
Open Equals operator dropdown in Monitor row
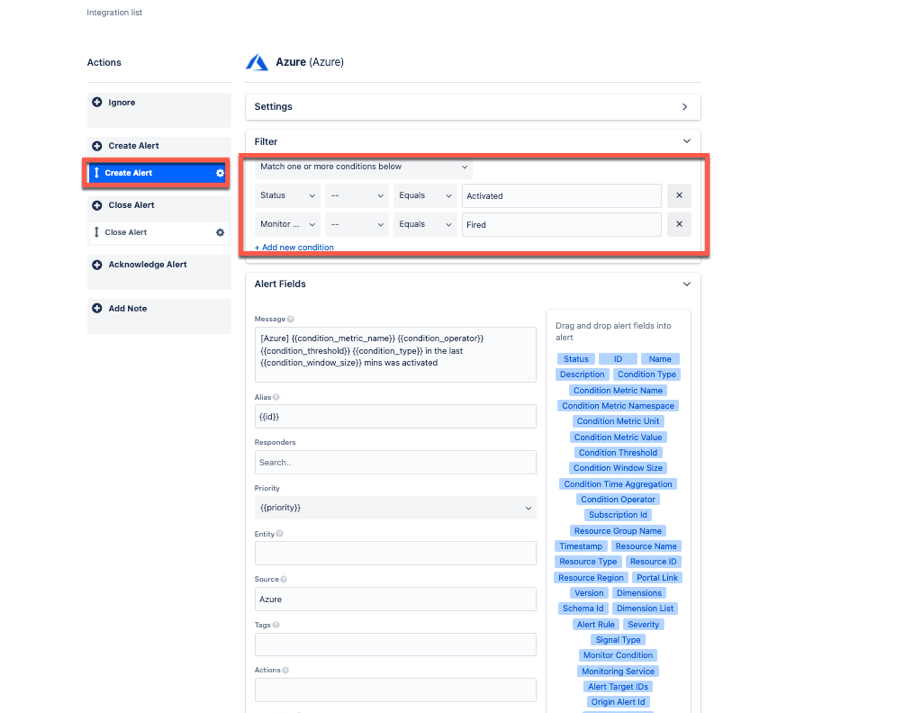(425, 225)
